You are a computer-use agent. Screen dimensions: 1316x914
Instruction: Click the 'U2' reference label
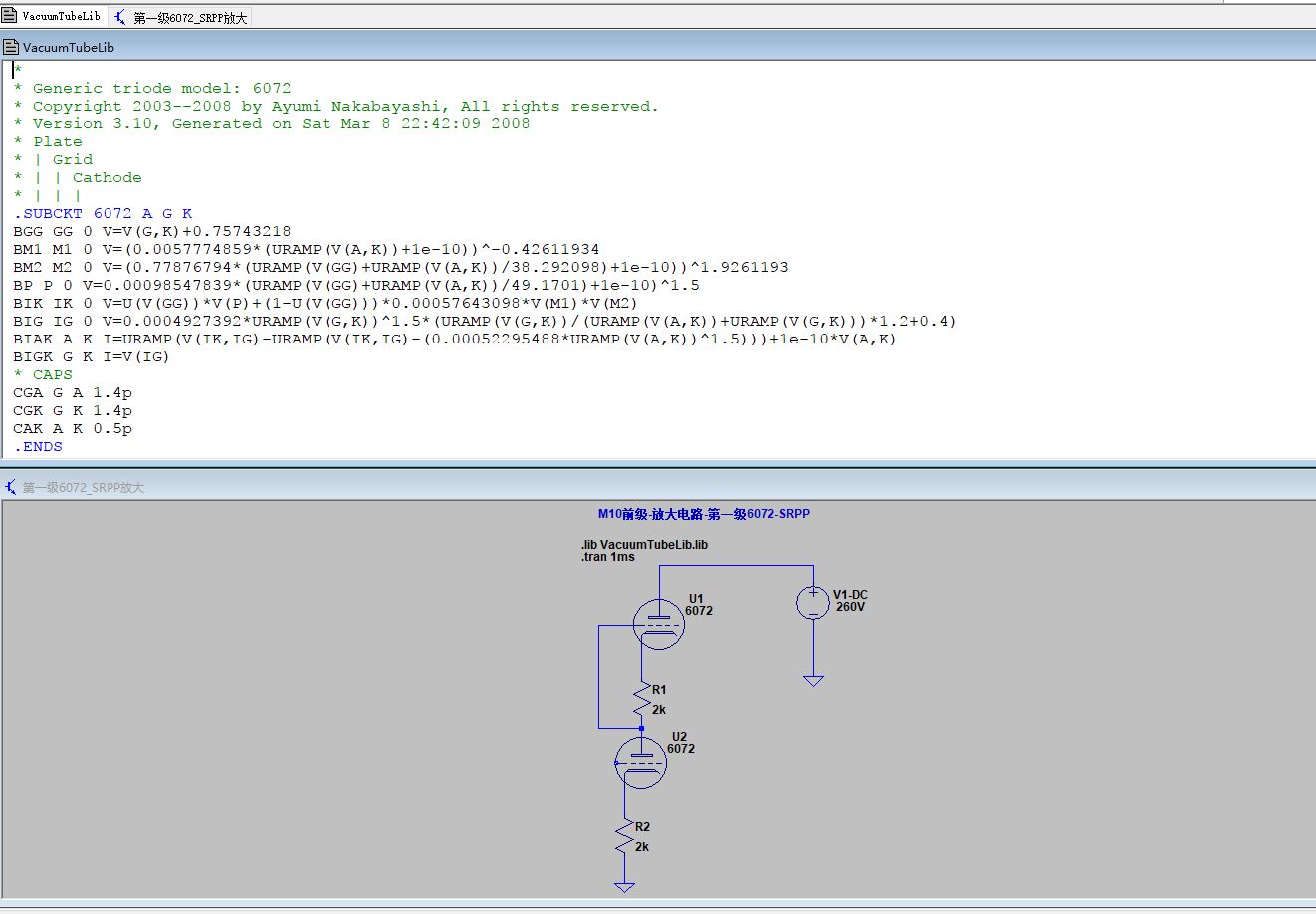(x=679, y=737)
